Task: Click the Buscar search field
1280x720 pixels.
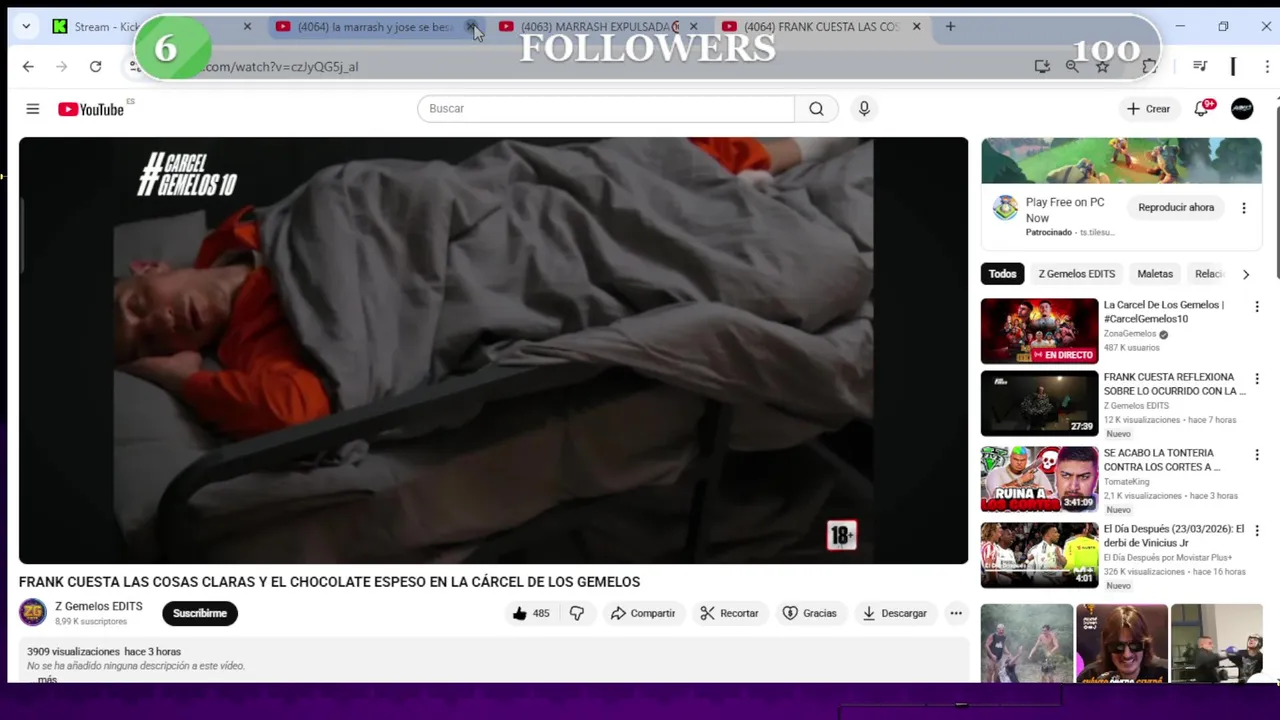Action: click(x=606, y=108)
